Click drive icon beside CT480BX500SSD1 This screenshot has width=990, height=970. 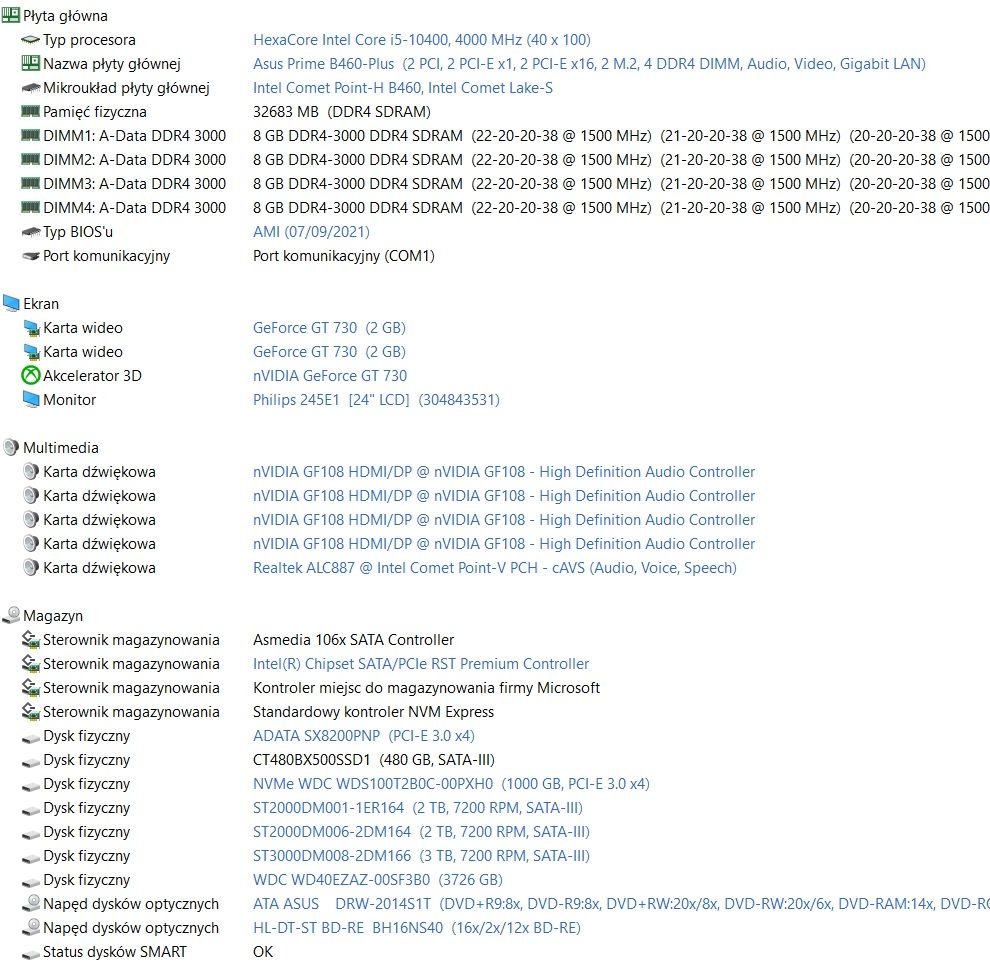coord(30,762)
